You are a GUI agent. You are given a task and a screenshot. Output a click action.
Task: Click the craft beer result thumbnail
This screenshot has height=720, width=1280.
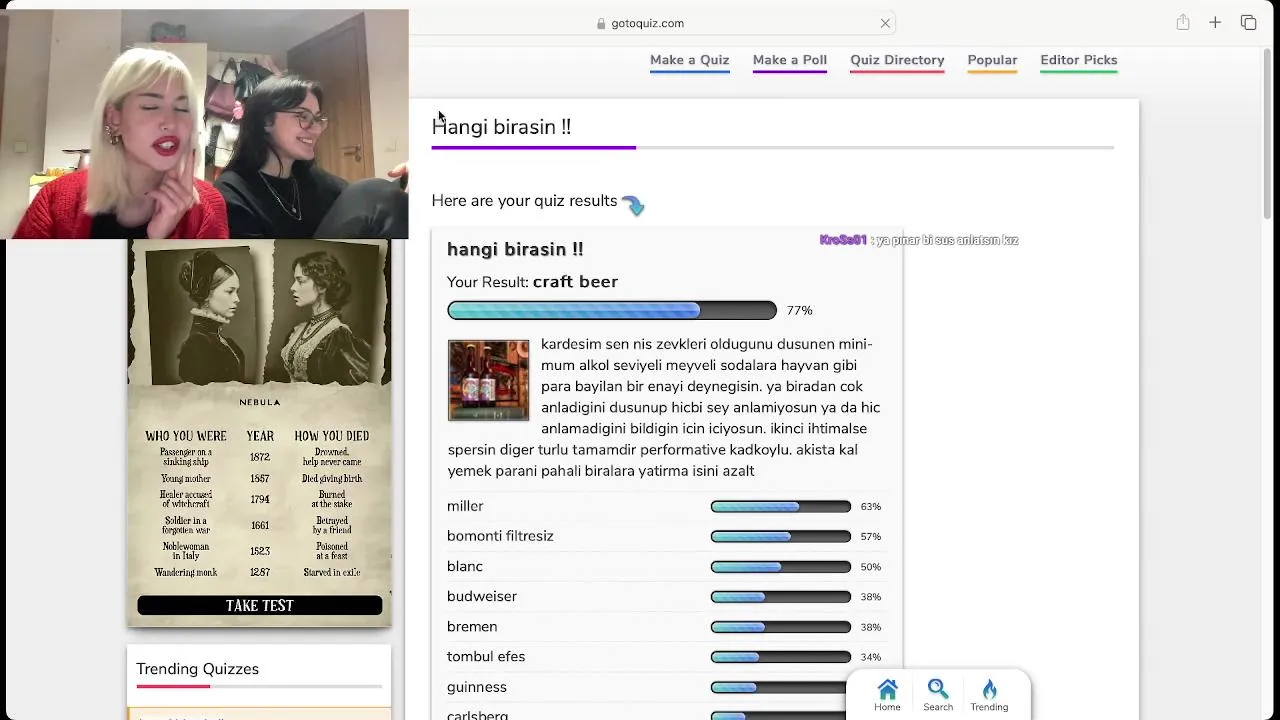coord(488,380)
